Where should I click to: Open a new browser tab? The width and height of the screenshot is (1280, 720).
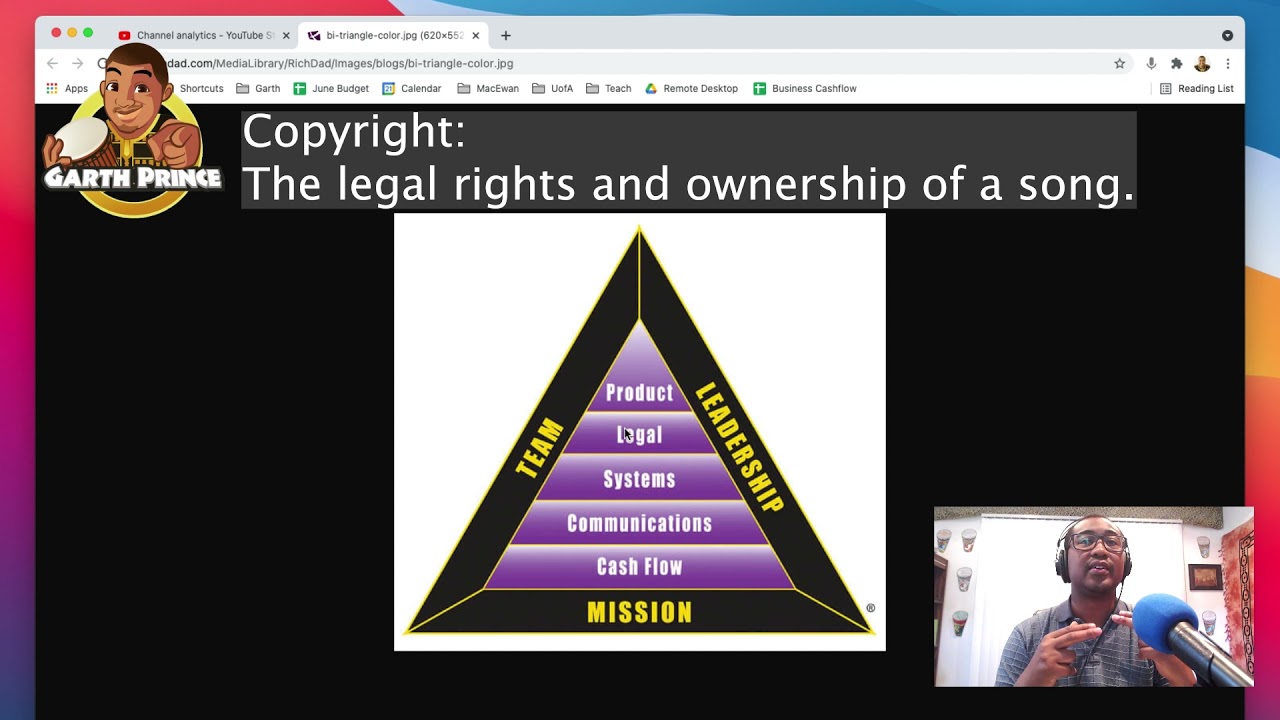pos(506,35)
